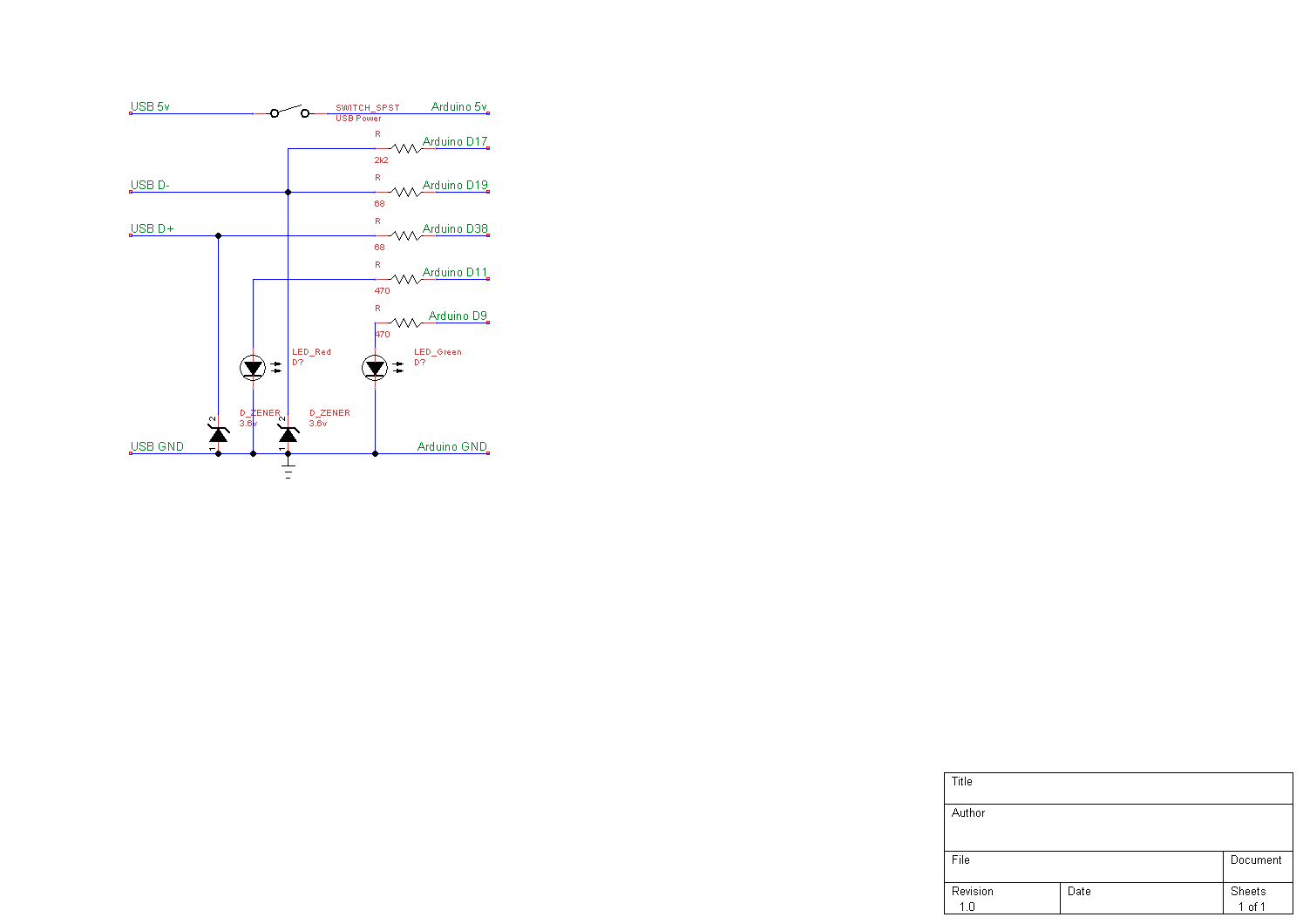Click the junction dot on the USB D- wire

[x=288, y=192]
